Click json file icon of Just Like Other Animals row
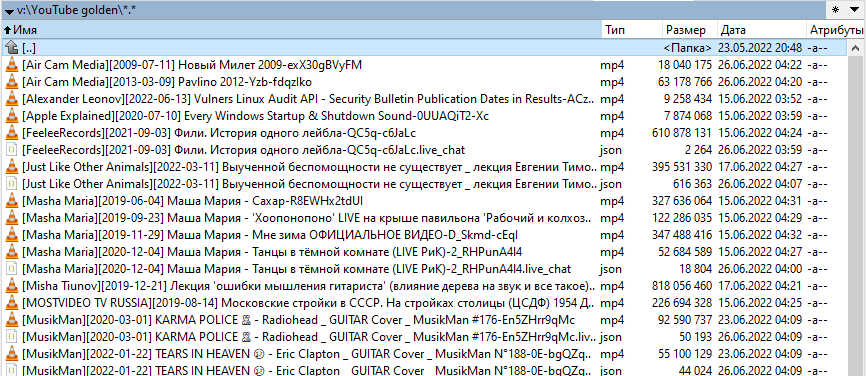The height and width of the screenshot is (376, 866). pyautogui.click(x=11, y=184)
